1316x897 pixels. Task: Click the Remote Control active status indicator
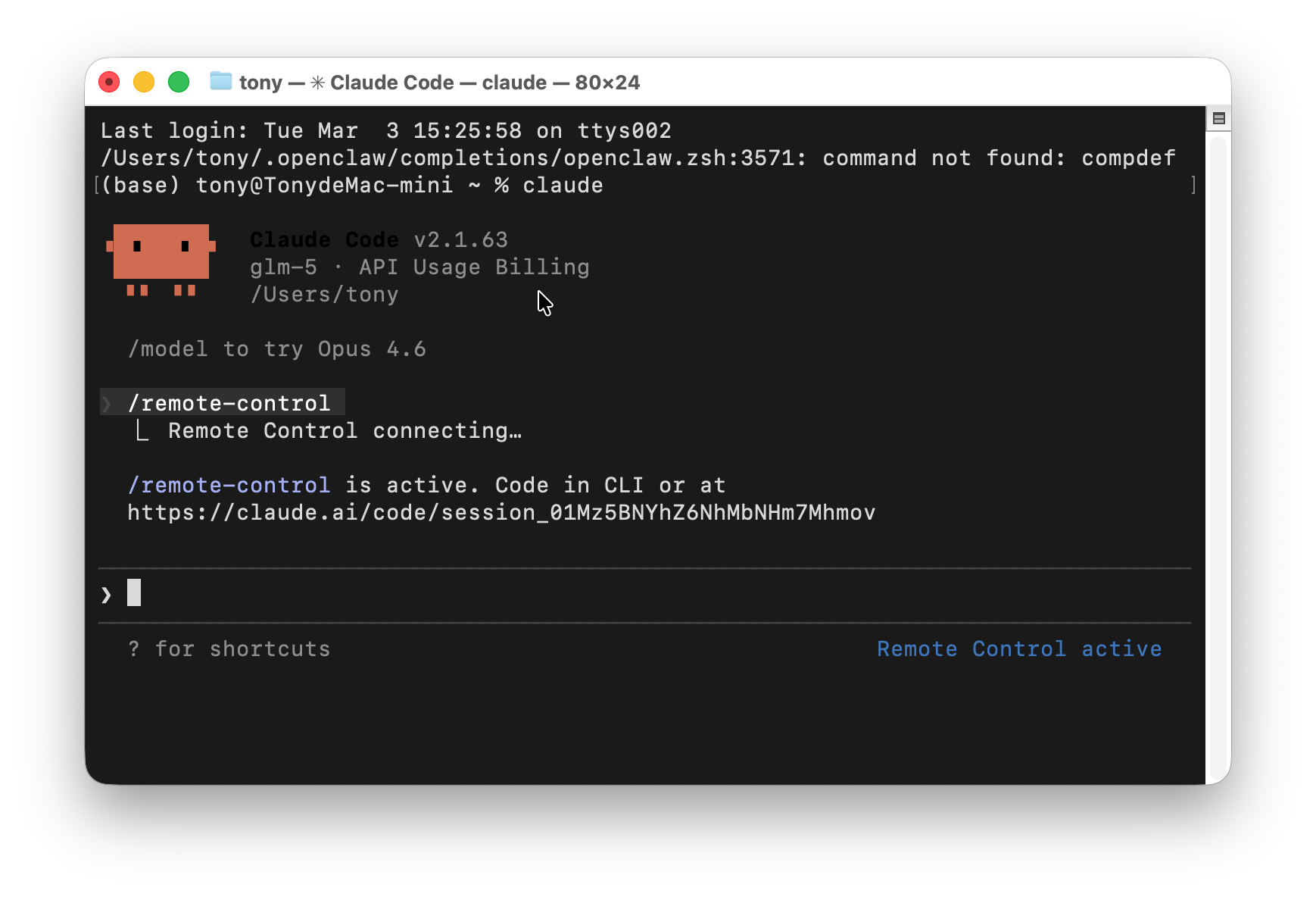(1018, 649)
